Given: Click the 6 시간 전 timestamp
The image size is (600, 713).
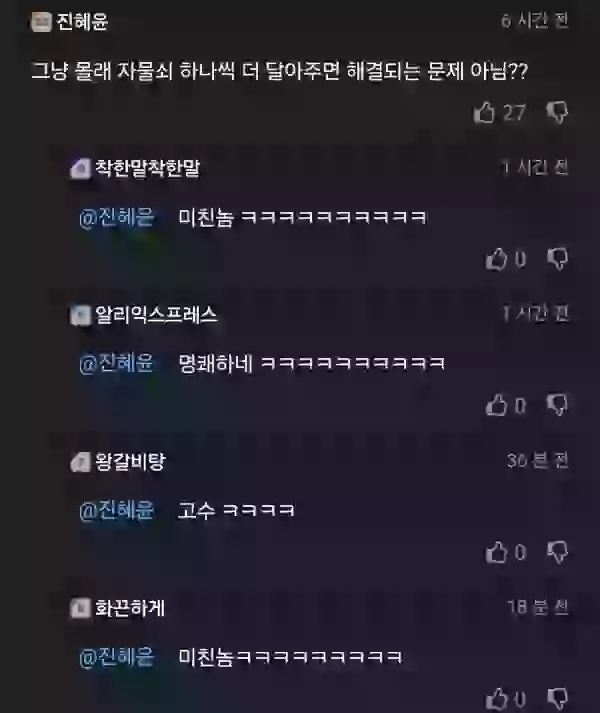Looking at the screenshot, I should tap(535, 20).
